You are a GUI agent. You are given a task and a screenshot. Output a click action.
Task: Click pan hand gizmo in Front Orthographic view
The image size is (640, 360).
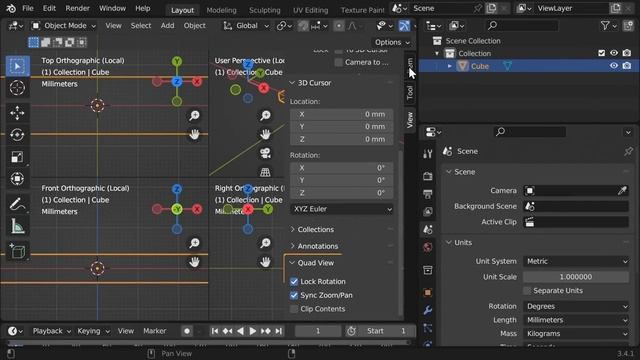[194, 262]
